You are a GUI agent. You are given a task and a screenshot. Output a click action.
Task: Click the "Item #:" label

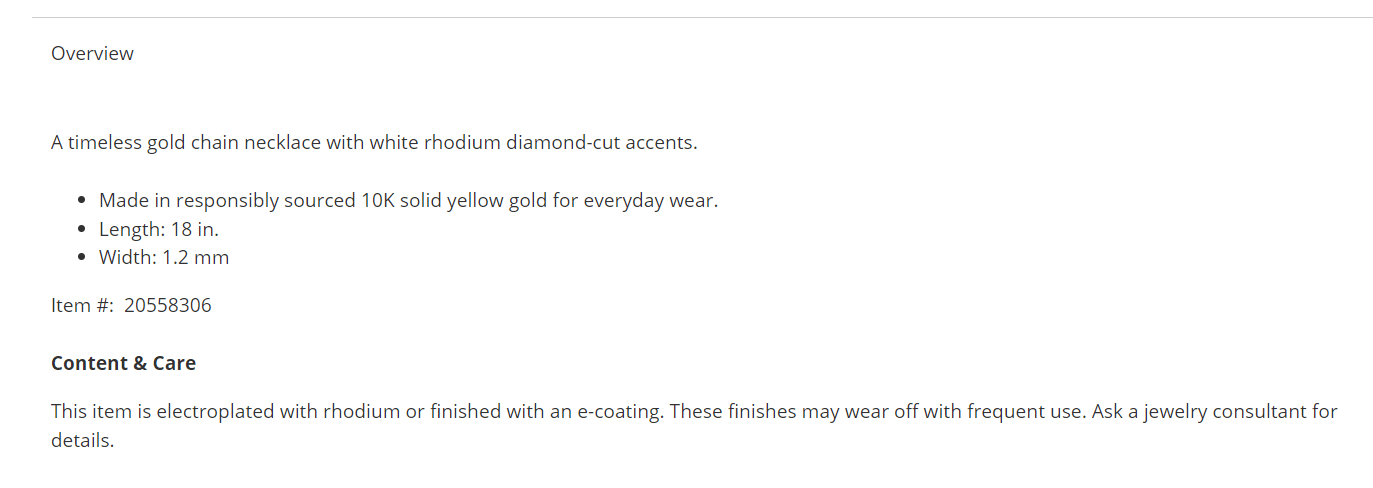(82, 305)
